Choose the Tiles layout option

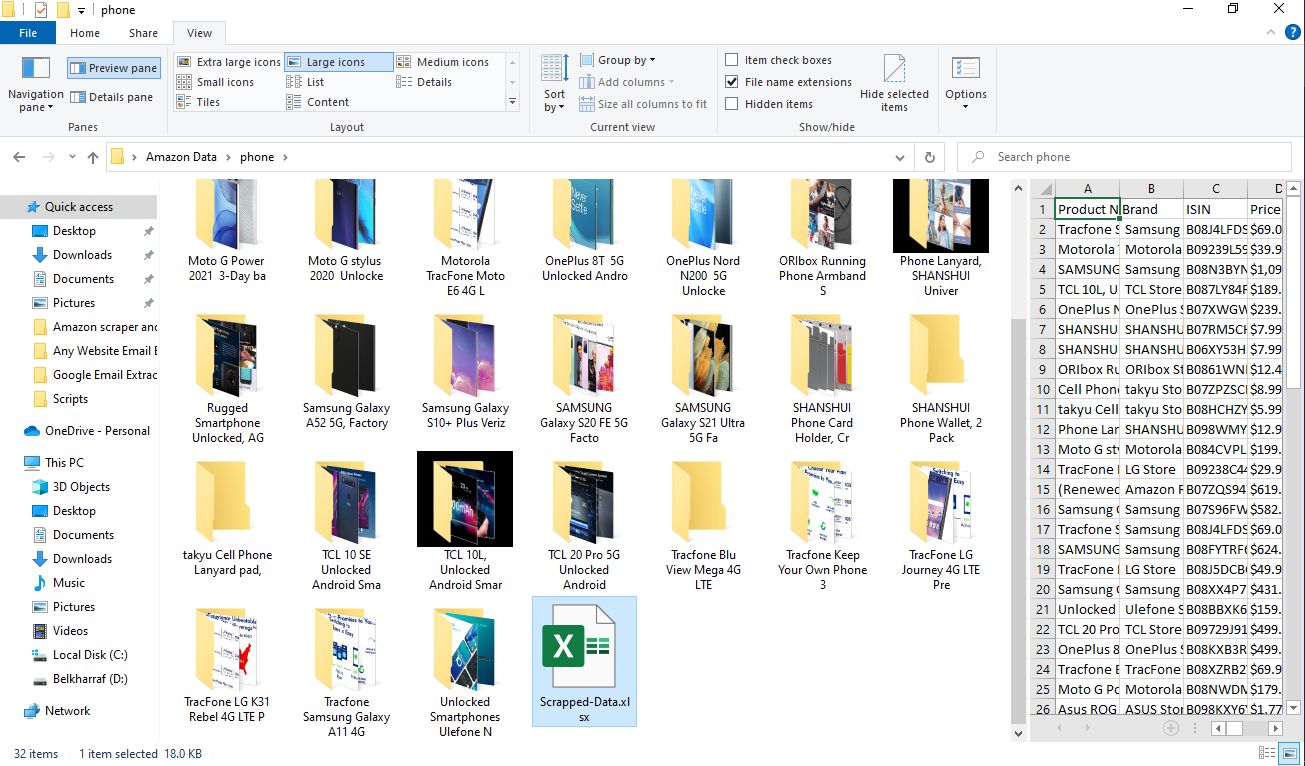tap(199, 102)
